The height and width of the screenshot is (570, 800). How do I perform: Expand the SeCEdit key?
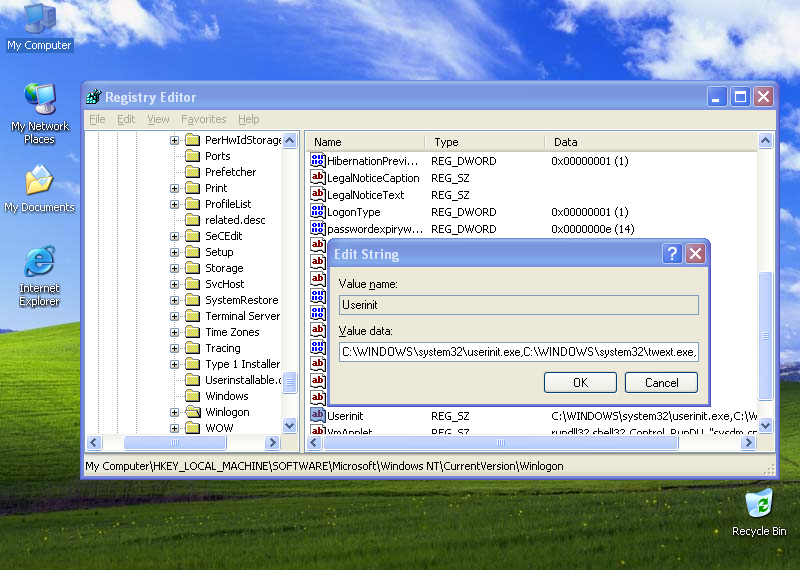pyautogui.click(x=174, y=236)
